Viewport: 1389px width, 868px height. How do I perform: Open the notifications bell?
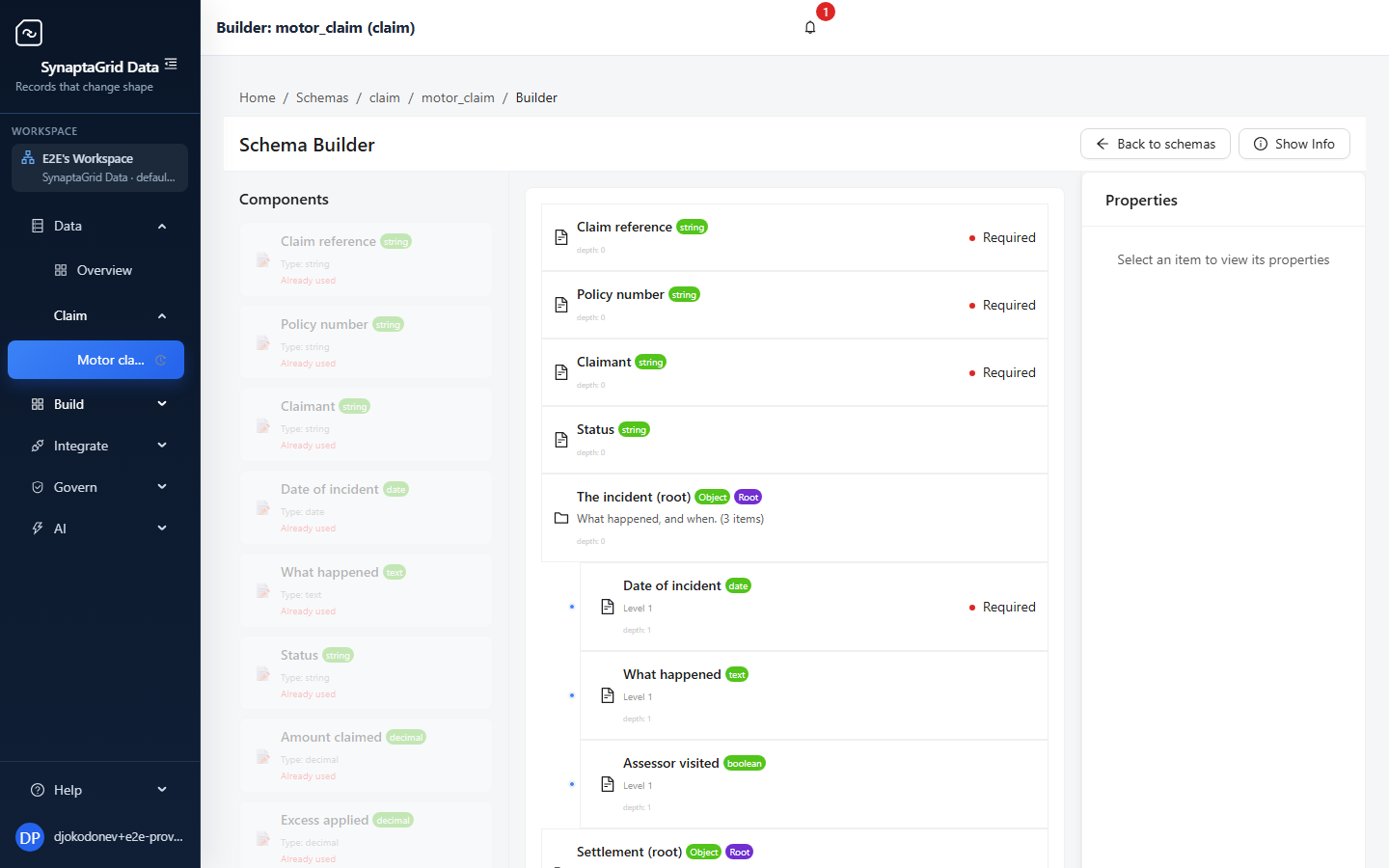pos(810,27)
